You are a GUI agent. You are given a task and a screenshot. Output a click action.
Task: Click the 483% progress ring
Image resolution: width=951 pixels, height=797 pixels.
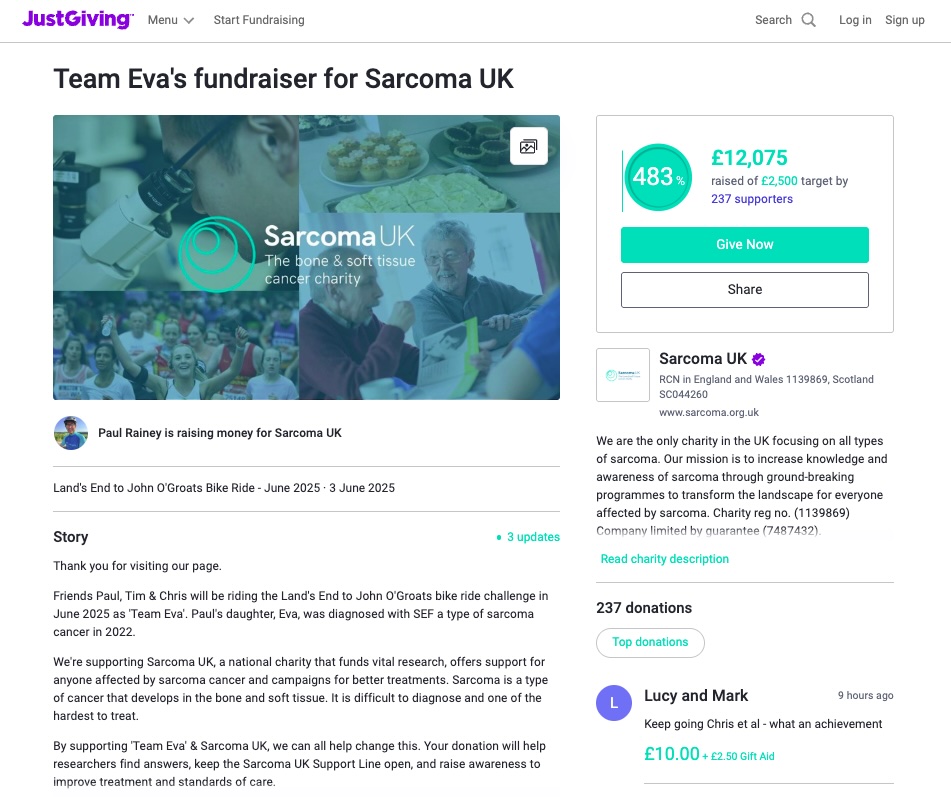click(658, 177)
